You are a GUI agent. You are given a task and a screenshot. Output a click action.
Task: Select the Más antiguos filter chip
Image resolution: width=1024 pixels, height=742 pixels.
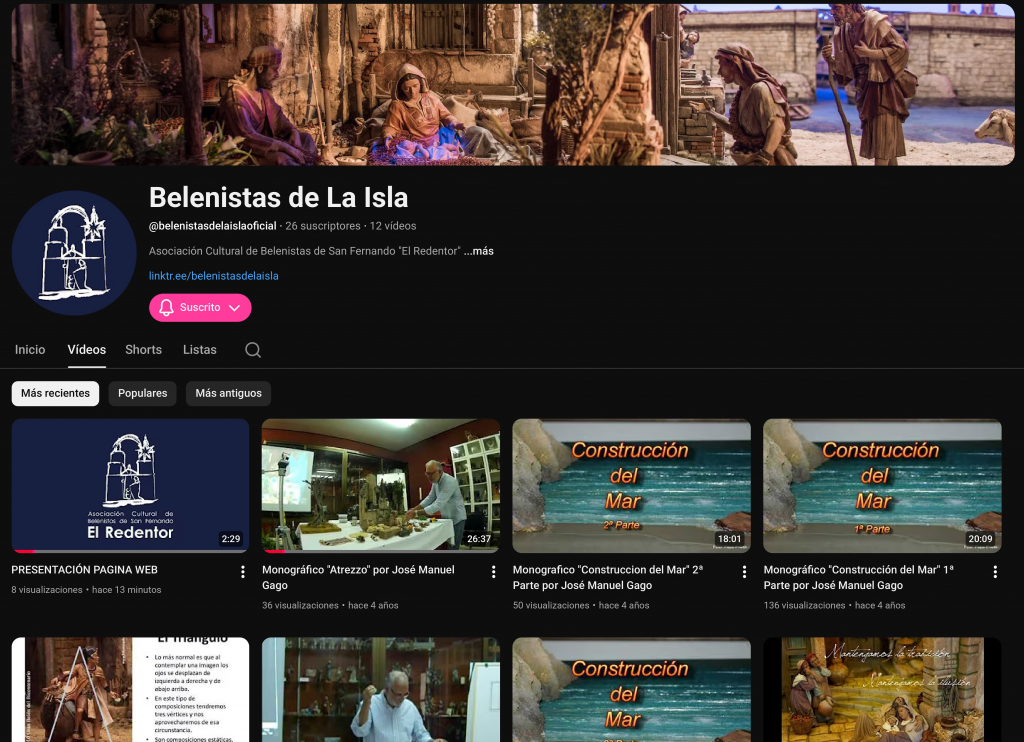coord(228,393)
